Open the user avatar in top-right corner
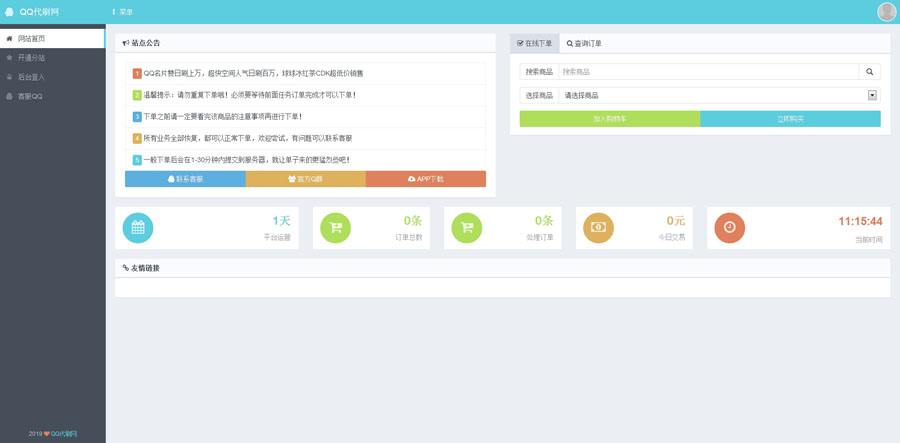This screenshot has height=443, width=900. pos(886,12)
